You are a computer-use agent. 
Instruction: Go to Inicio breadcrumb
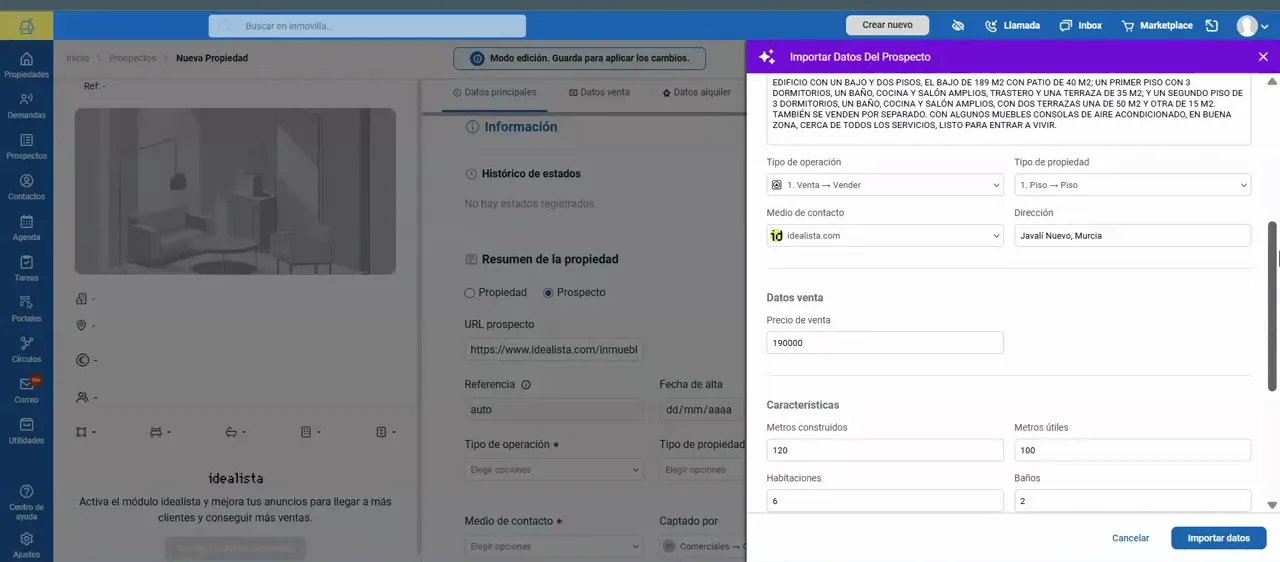pyautogui.click(x=78, y=58)
